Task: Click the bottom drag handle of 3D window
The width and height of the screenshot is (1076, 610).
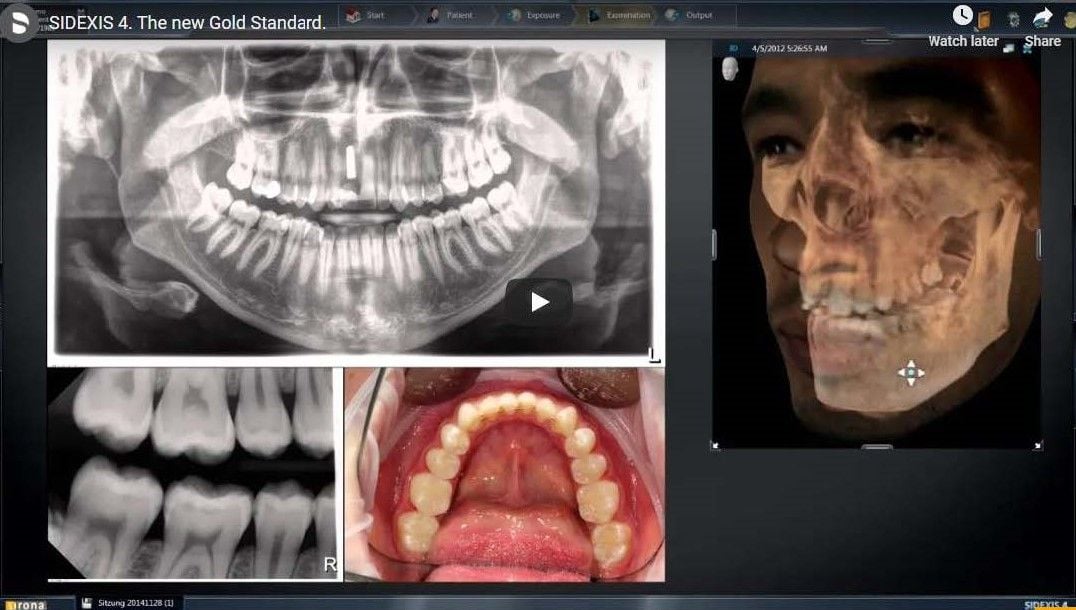Action: [876, 447]
